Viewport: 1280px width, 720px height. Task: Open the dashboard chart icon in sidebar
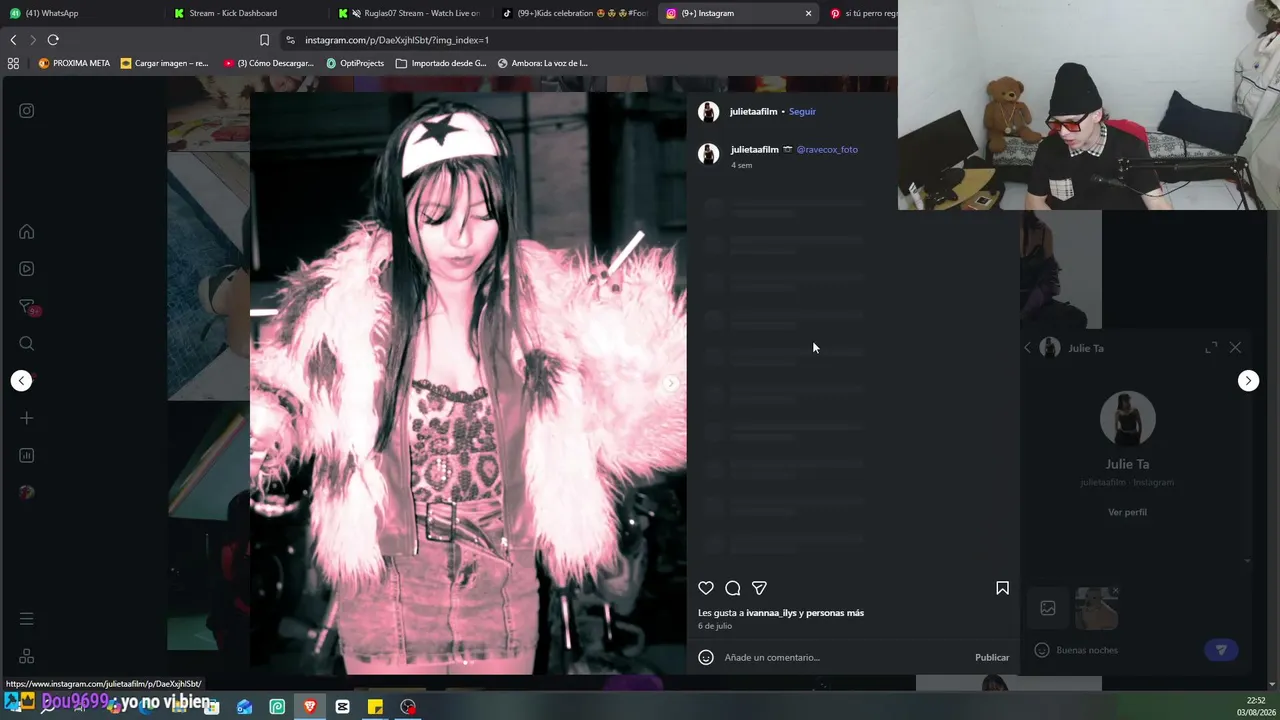tap(27, 456)
